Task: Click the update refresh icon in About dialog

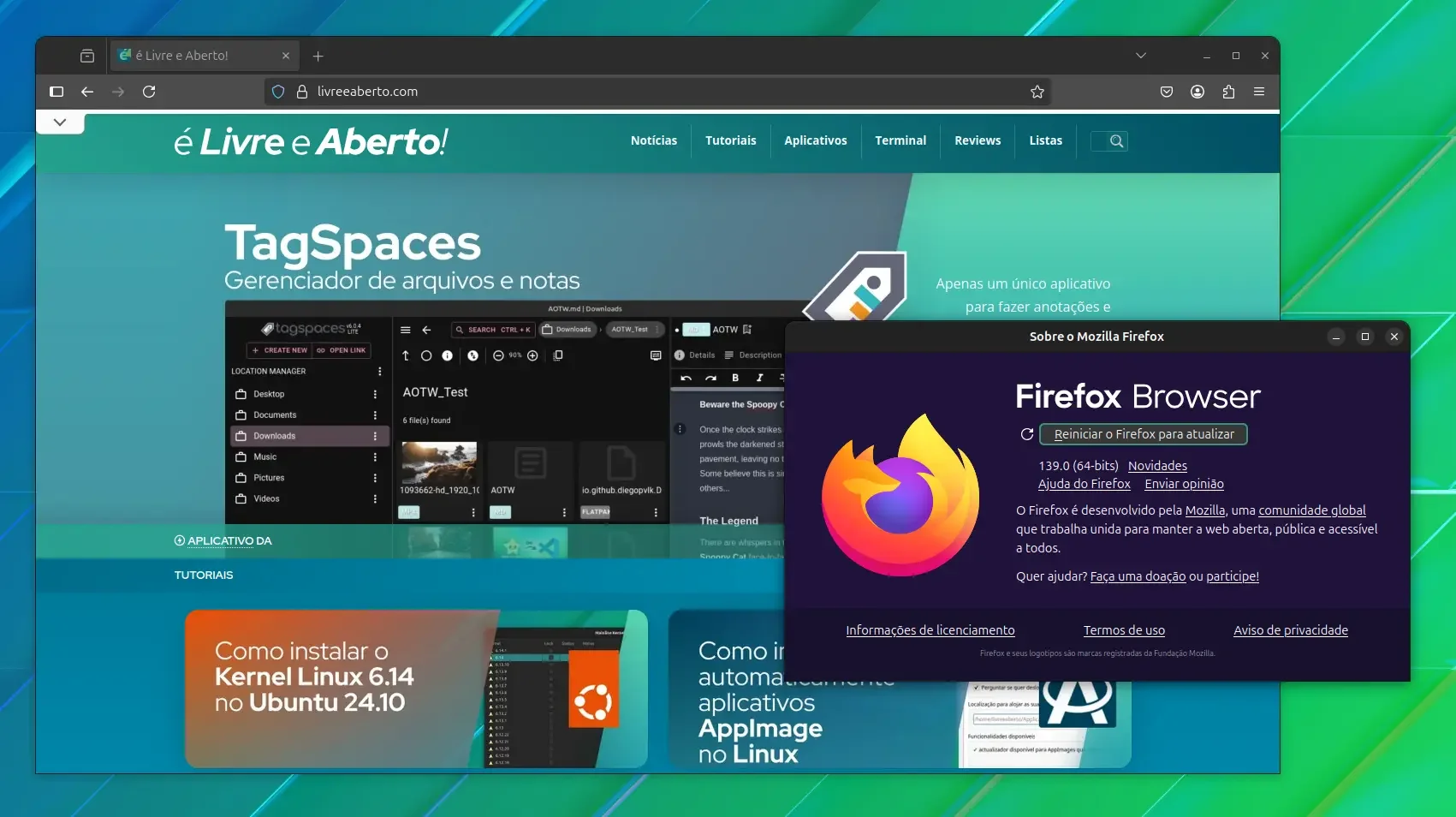Action: click(x=1027, y=434)
